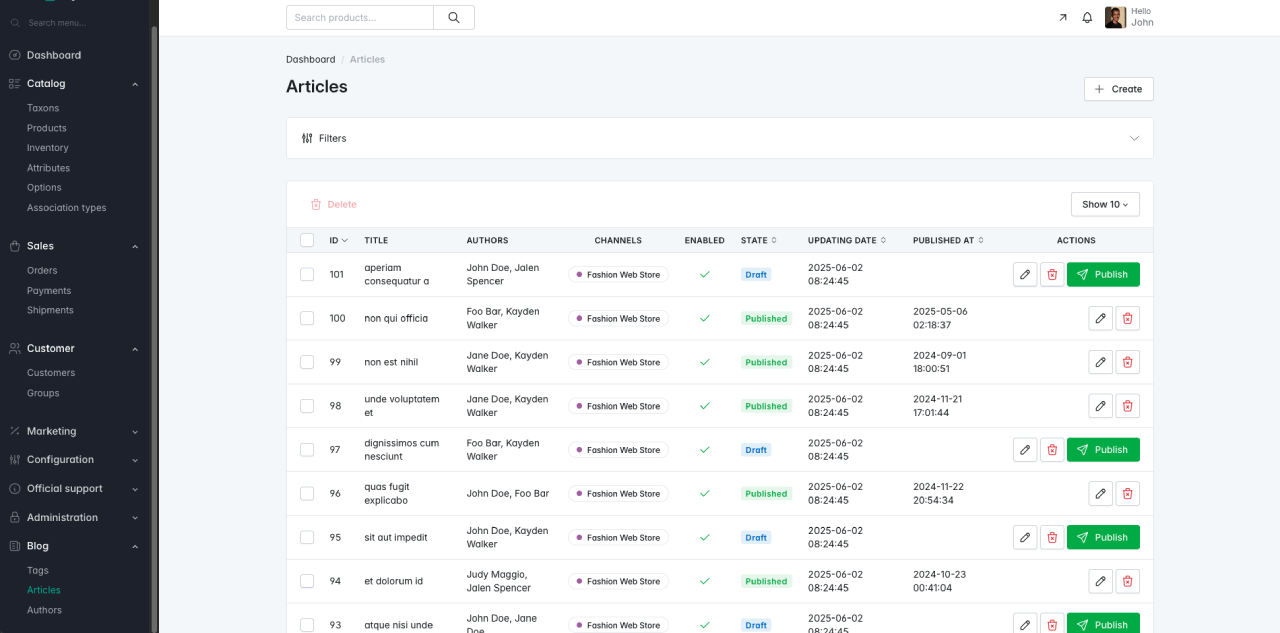The height and width of the screenshot is (633, 1280).
Task: Click John's user avatar picture
Action: click(x=1115, y=17)
